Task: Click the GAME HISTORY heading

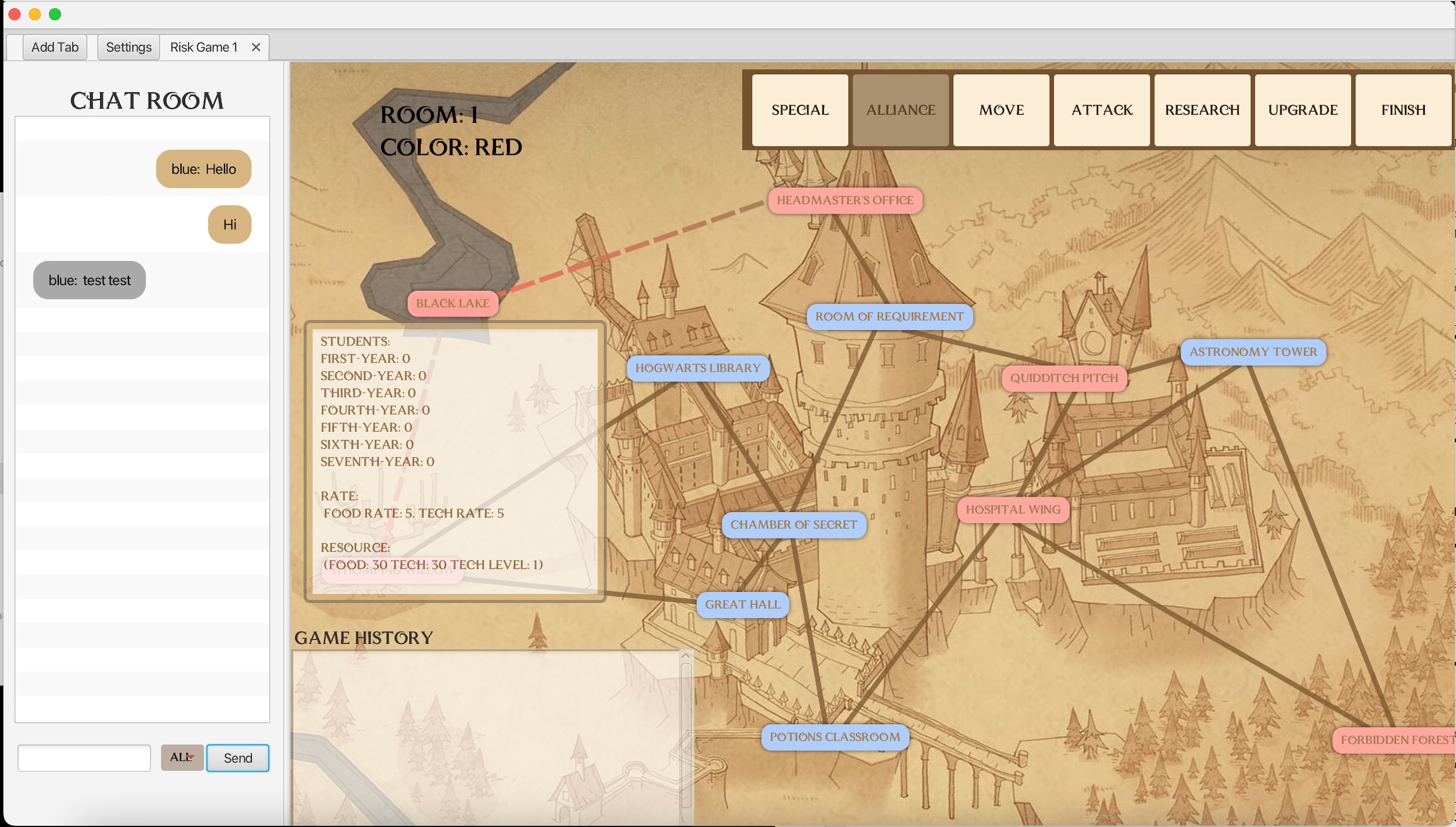Action: 363,638
